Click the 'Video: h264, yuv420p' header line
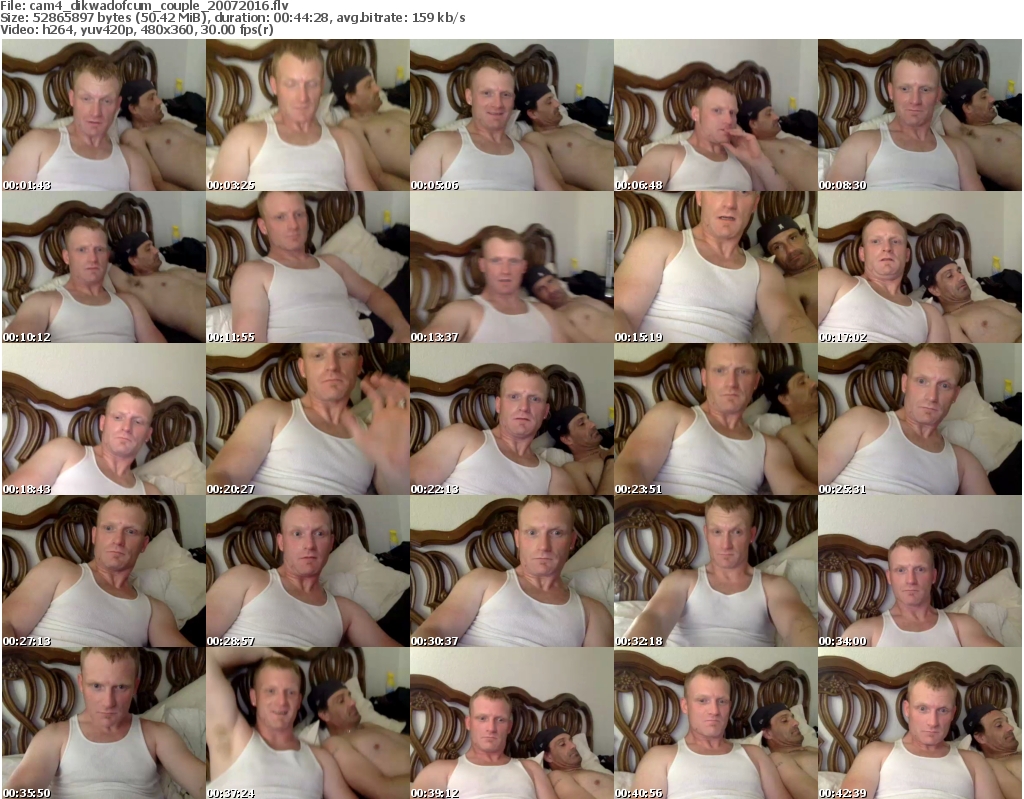Image resolution: width=1024 pixels, height=799 pixels. click(x=136, y=30)
